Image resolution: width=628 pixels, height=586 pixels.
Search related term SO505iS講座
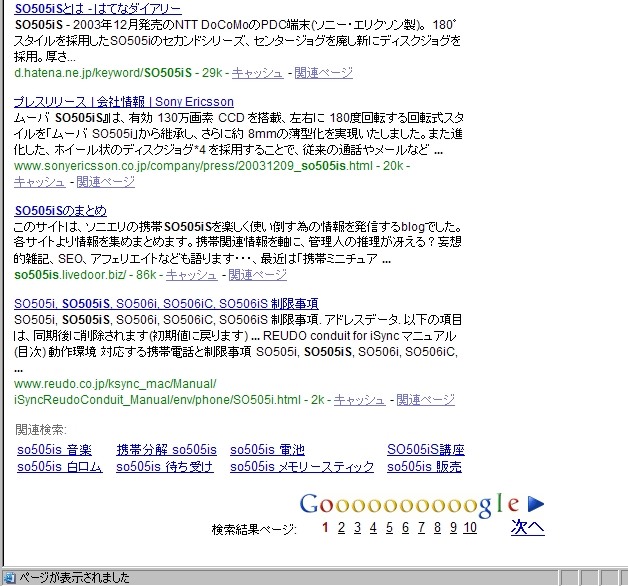[x=426, y=450]
